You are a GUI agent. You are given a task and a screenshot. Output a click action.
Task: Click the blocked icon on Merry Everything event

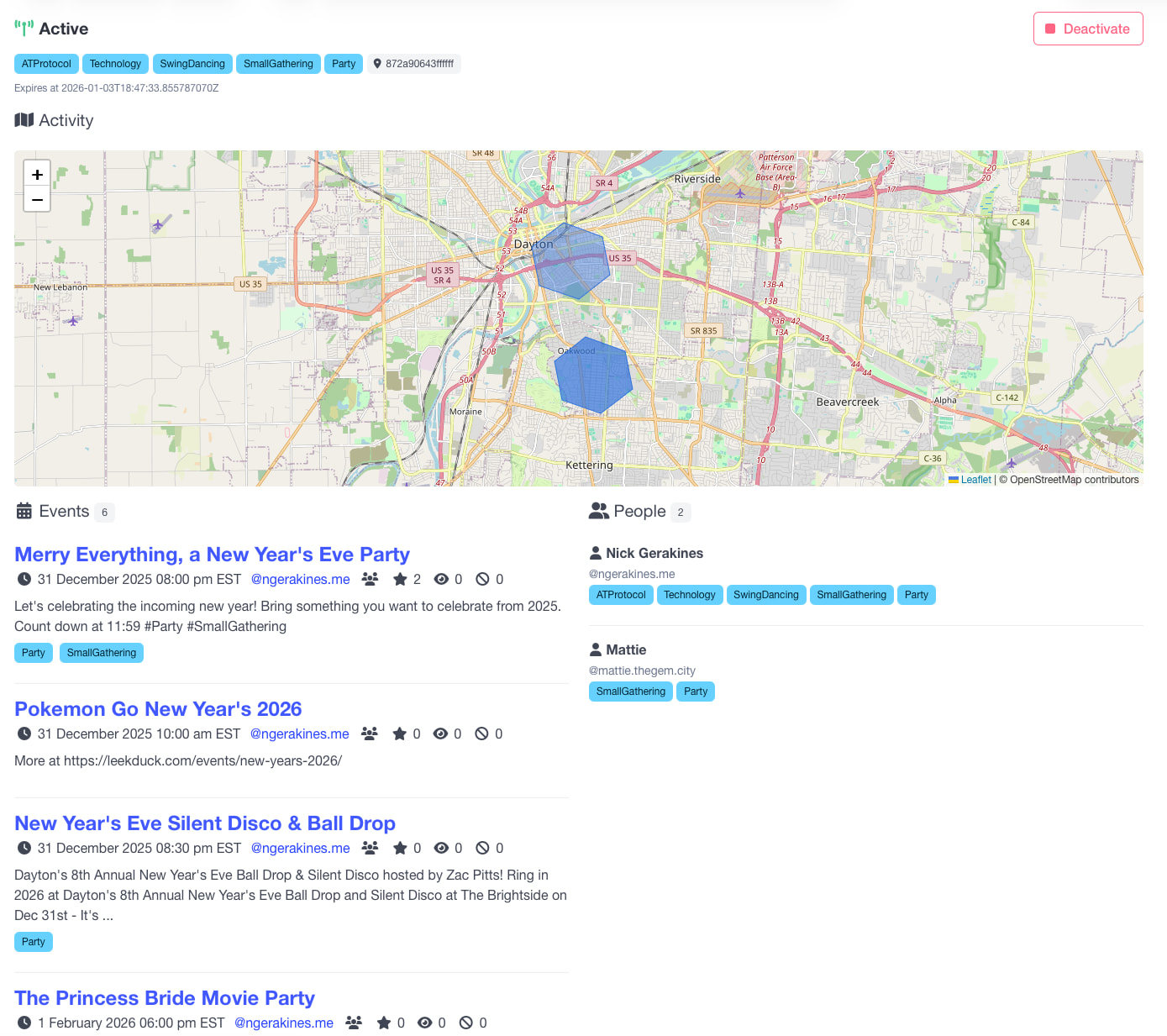(482, 579)
